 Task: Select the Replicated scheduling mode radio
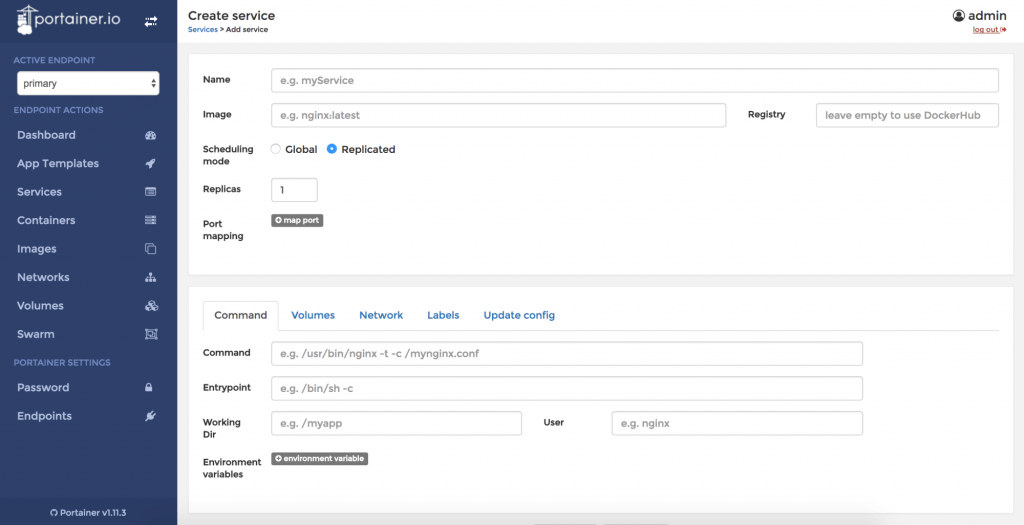(x=332, y=149)
